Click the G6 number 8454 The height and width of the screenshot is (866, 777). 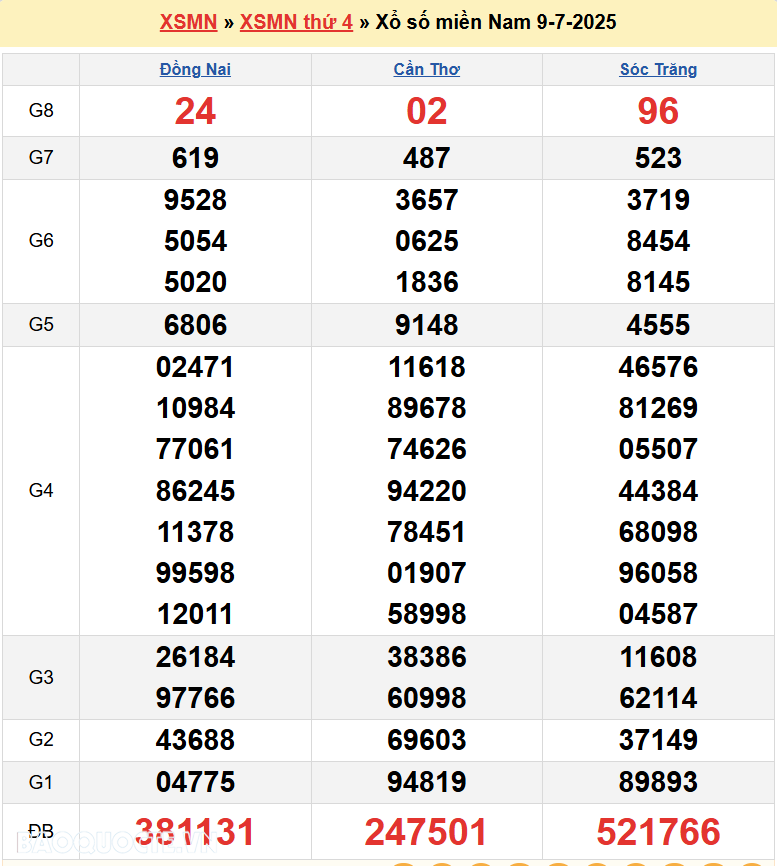(x=658, y=241)
